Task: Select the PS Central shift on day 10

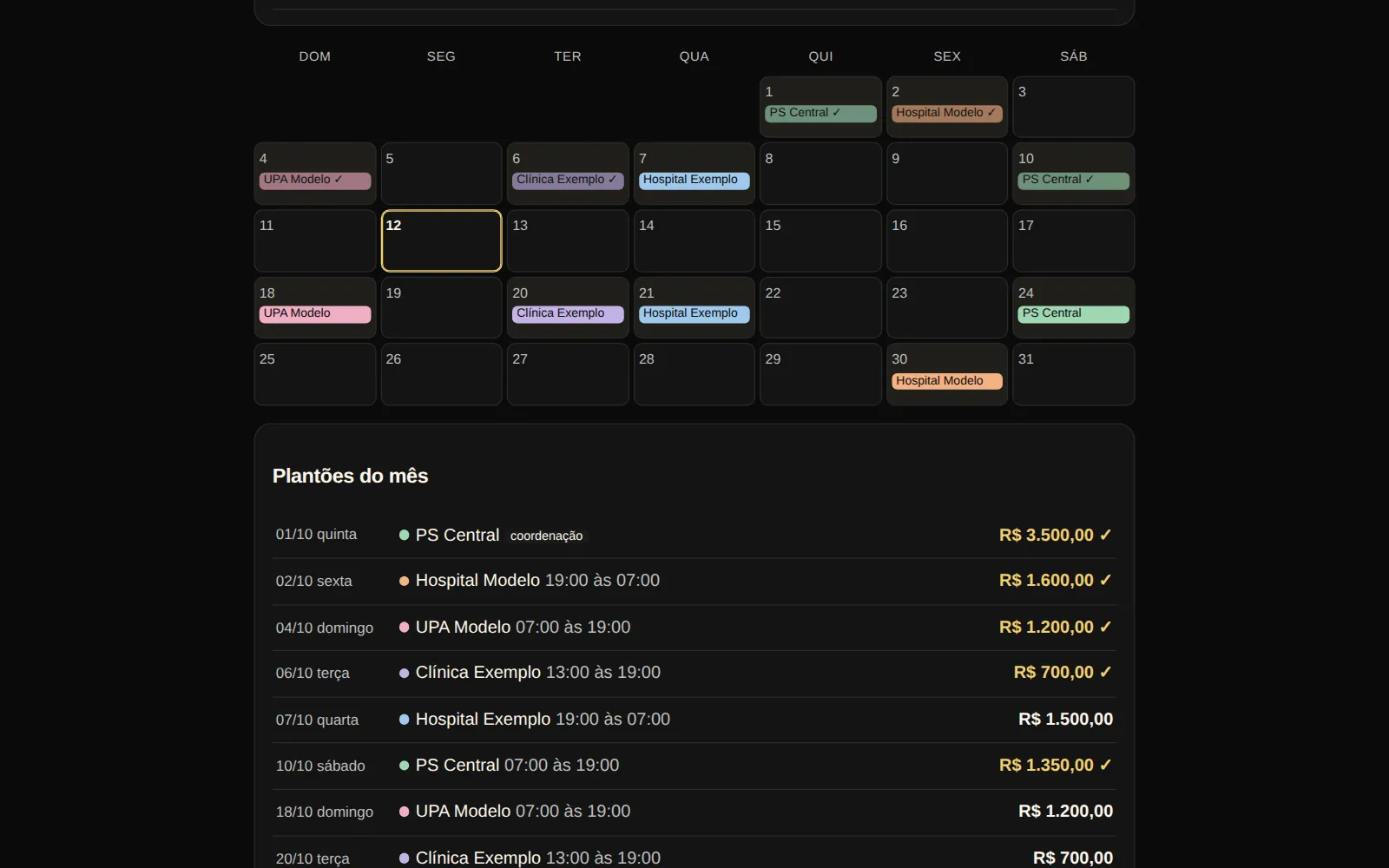Action: pyautogui.click(x=1074, y=180)
